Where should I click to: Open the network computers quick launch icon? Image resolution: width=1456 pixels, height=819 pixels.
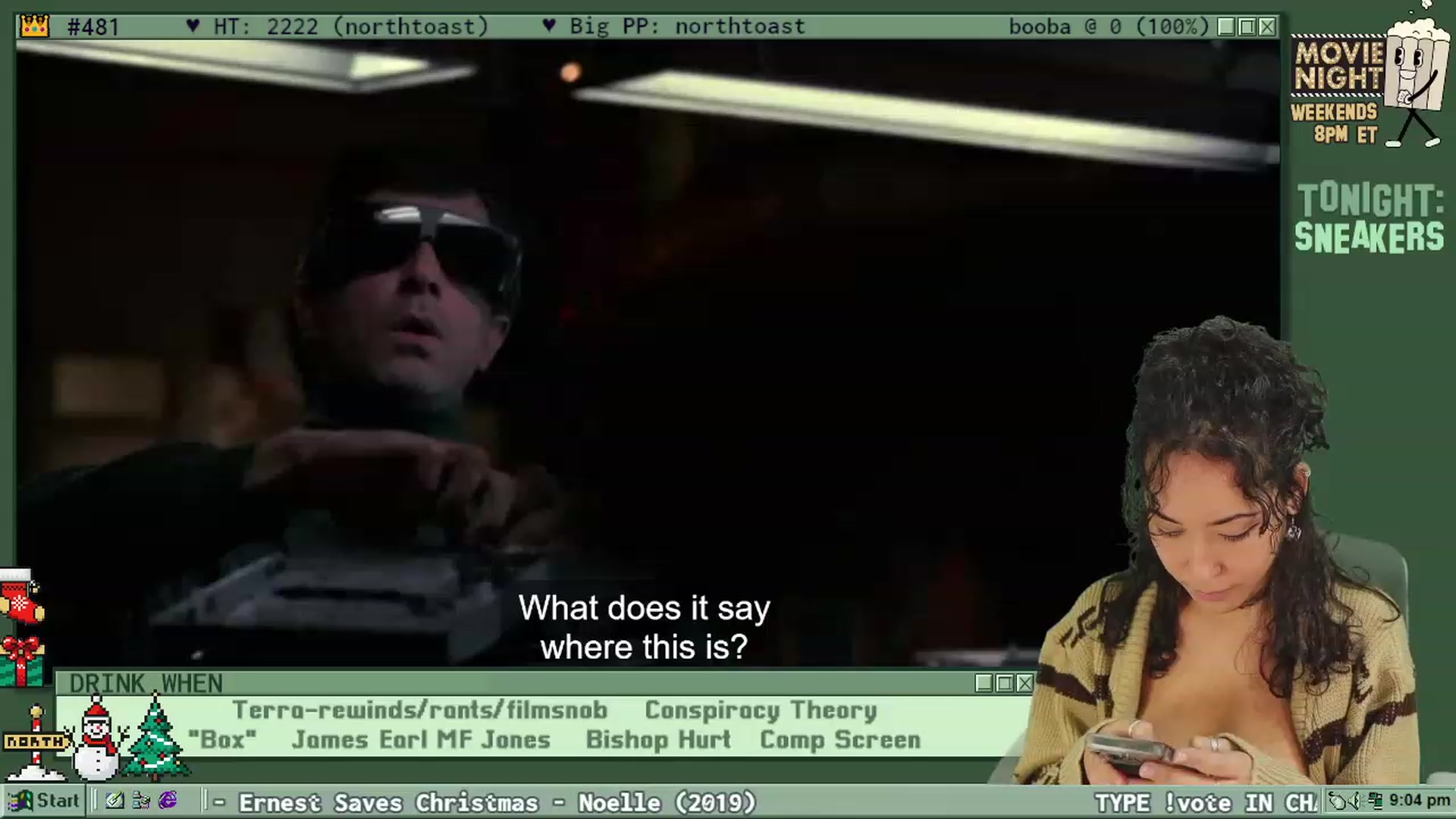point(141,801)
